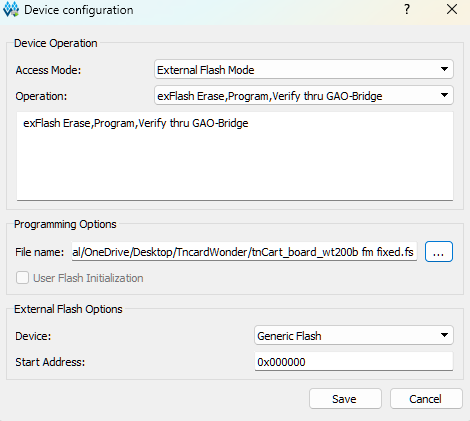
Task: Expand the Operation dropdown list
Action: [304, 95]
